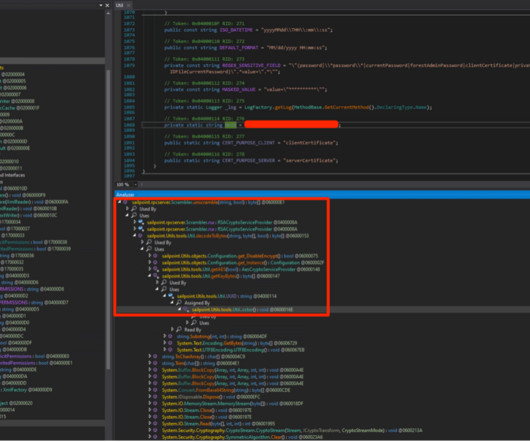Click method icon beside Util.getKeyBytes

pyautogui.click(x=155, y=276)
